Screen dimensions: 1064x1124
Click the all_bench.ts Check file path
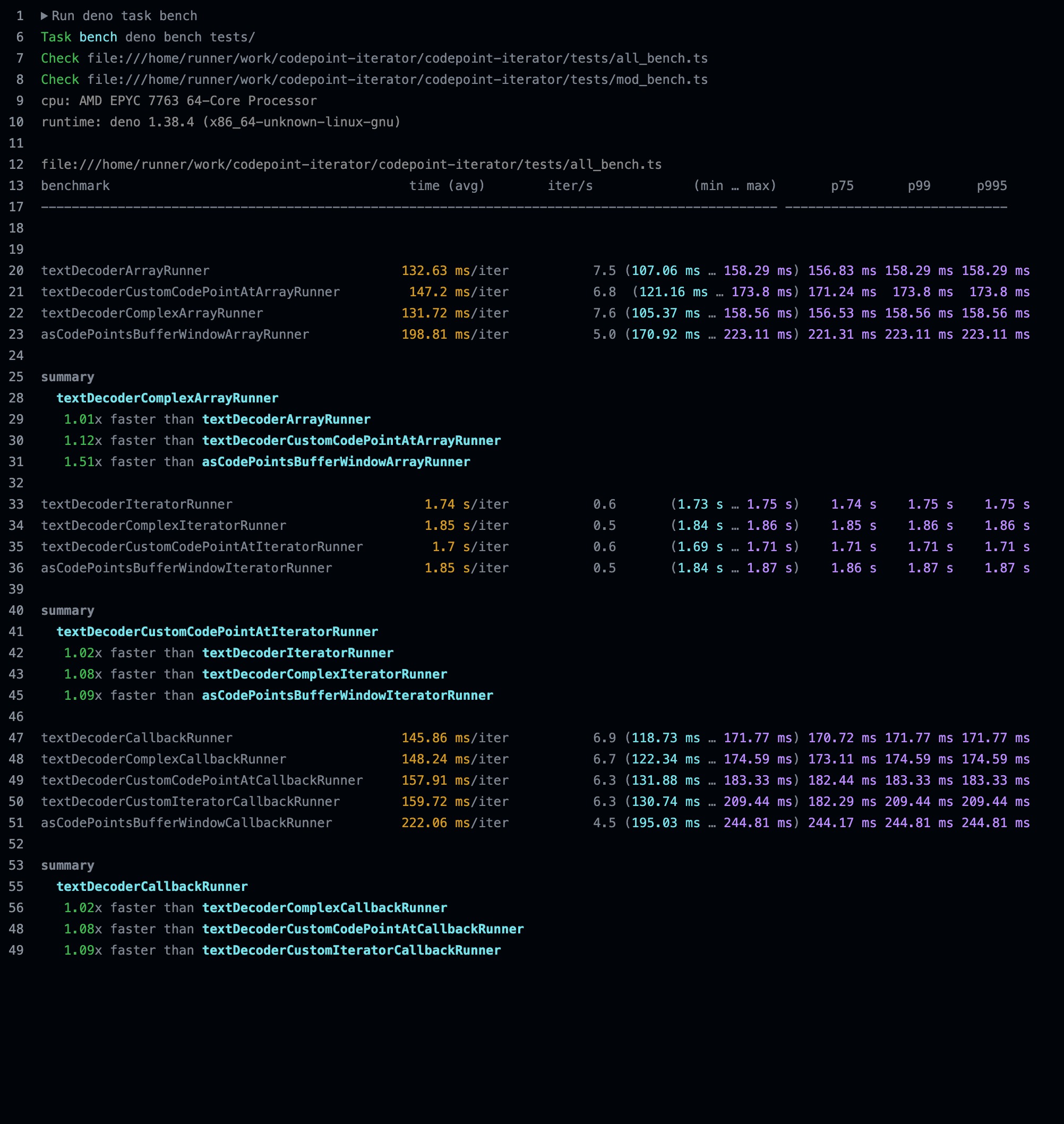pos(397,58)
